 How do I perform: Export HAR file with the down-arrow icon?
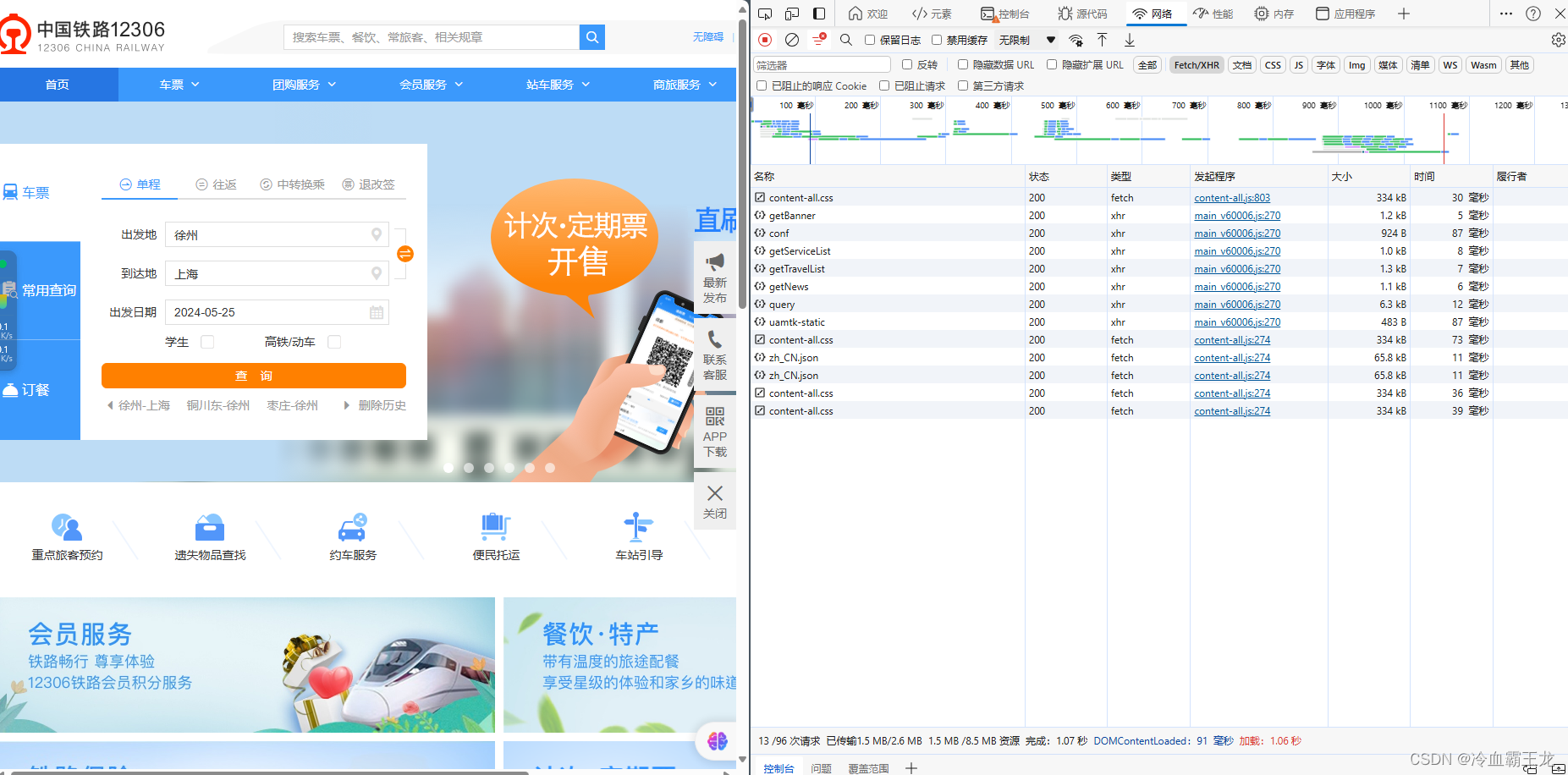[1130, 40]
